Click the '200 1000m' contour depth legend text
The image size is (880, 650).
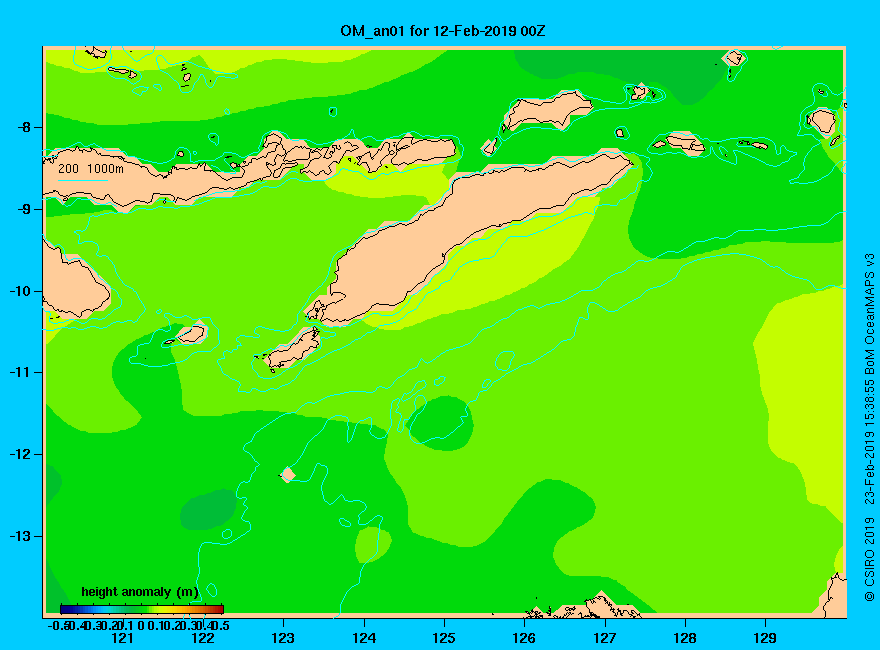(x=91, y=168)
